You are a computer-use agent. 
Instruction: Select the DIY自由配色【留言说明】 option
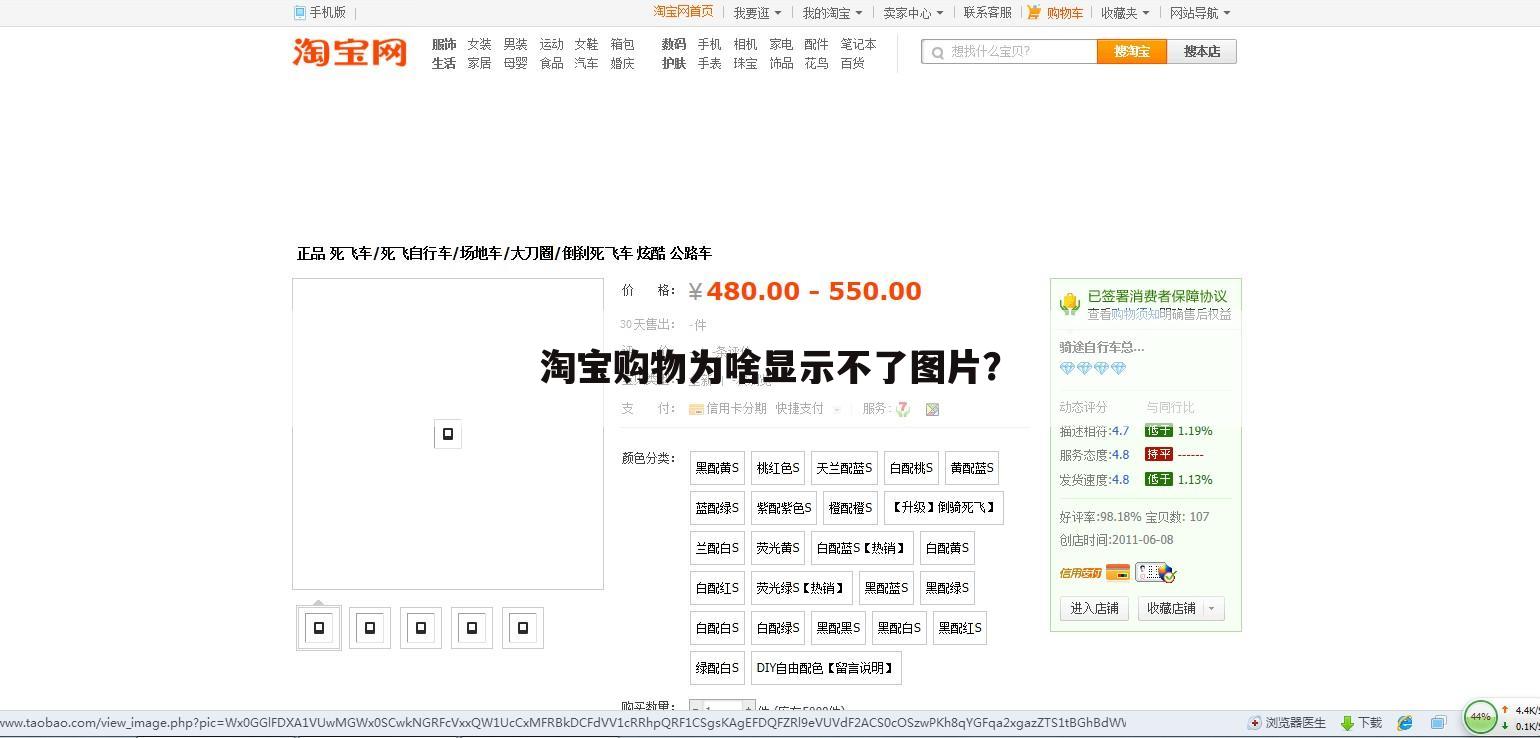(824, 667)
